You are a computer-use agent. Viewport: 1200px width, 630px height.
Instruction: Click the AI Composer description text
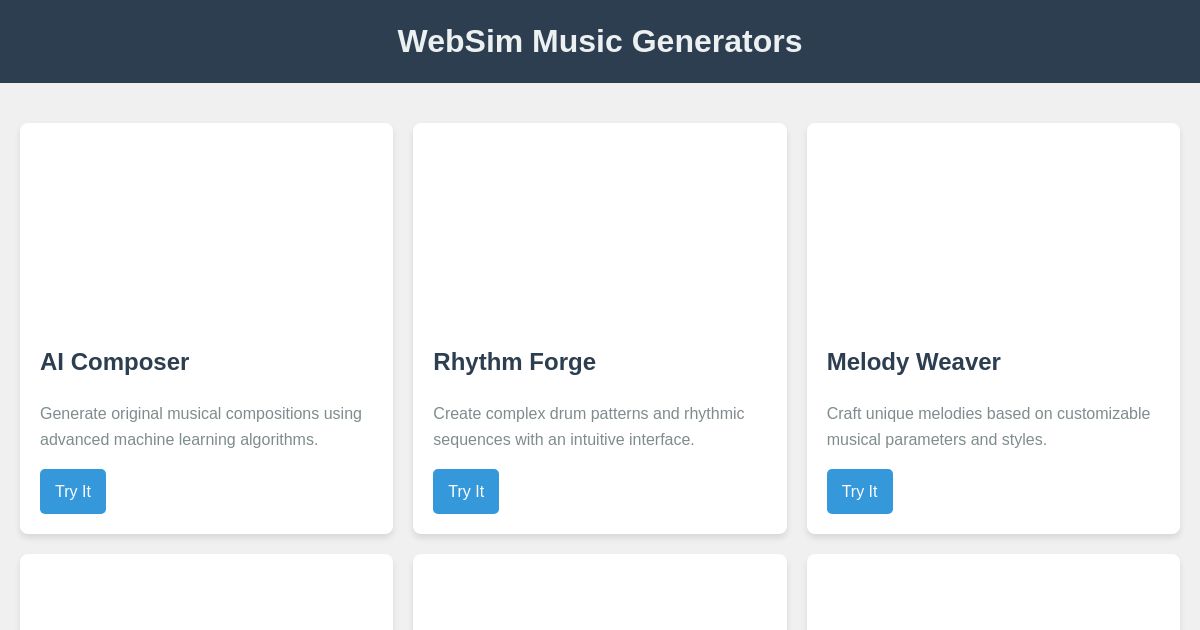[x=200, y=427]
